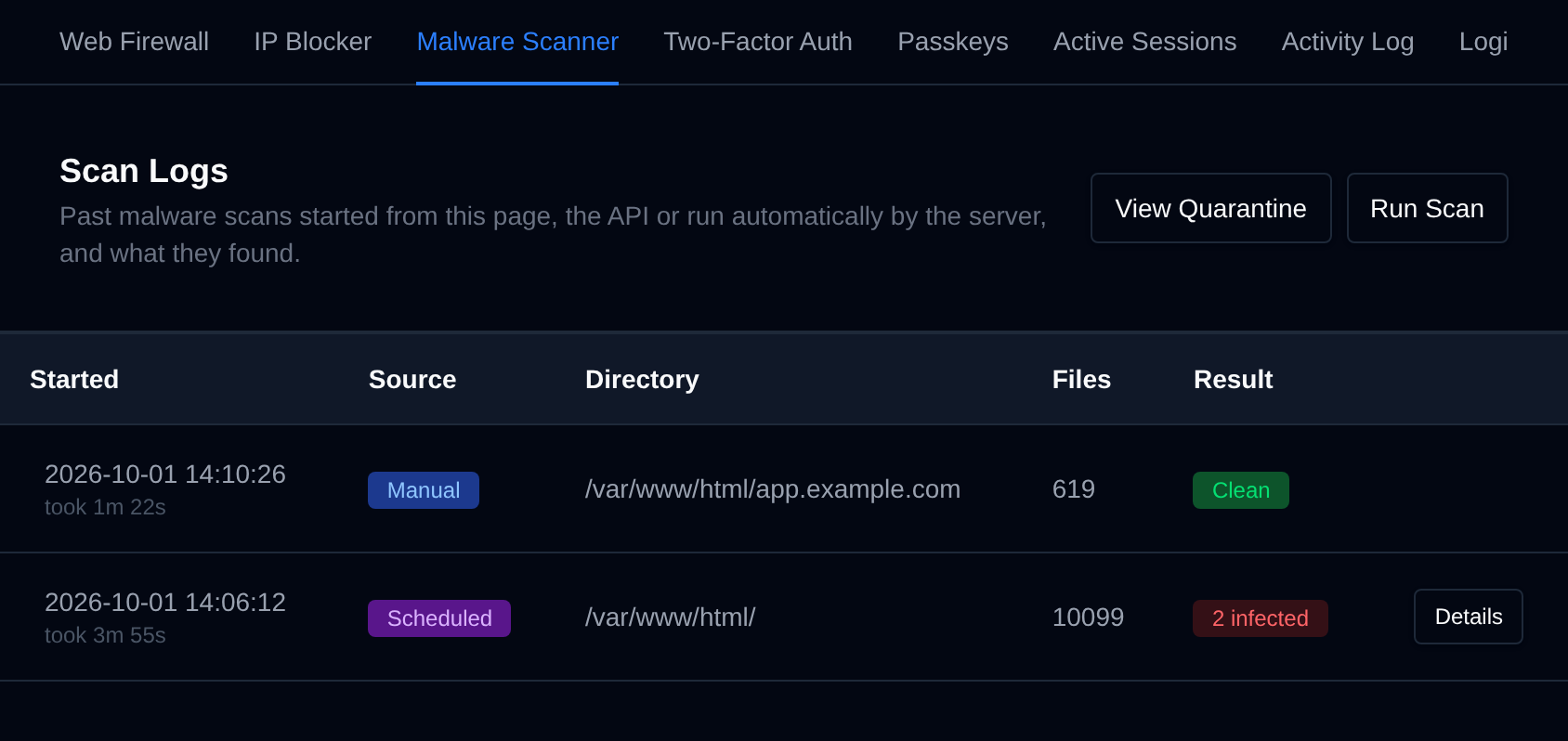Click the "took 3m 55s" duration text
The width and height of the screenshot is (1568, 741).
point(105,635)
